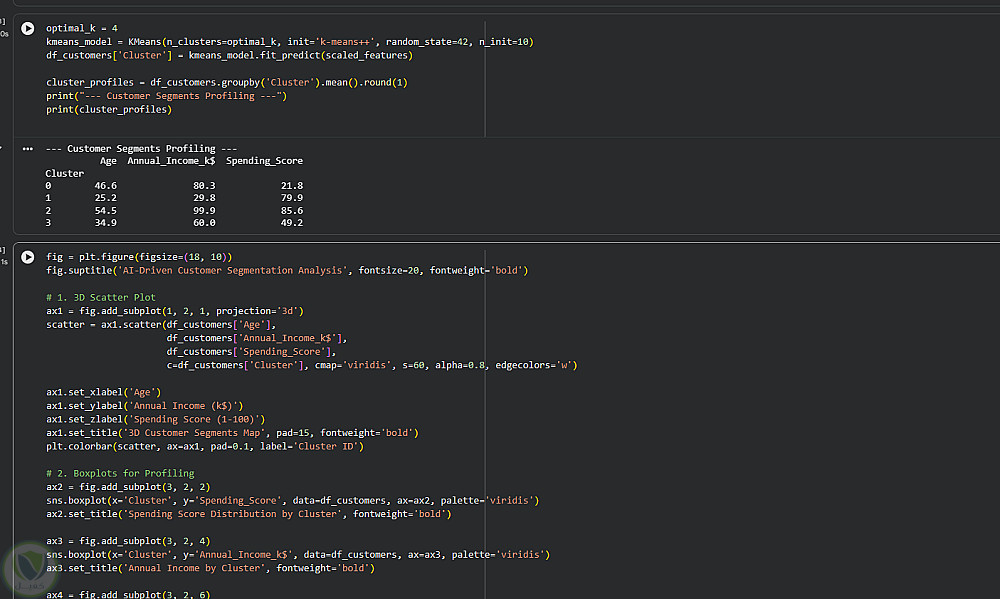Click the ax3 = fig.add_subplot(3, 2, 4) line
This screenshot has height=599, width=1000.
[128, 541]
